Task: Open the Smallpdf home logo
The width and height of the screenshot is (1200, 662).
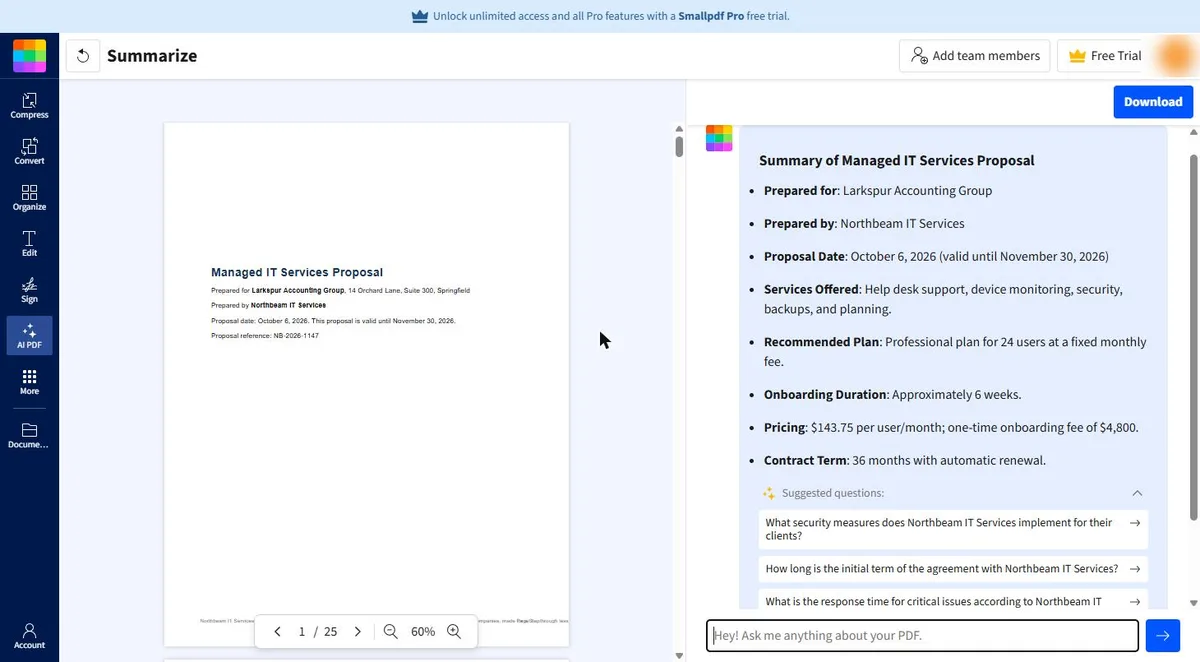Action: tap(29, 56)
